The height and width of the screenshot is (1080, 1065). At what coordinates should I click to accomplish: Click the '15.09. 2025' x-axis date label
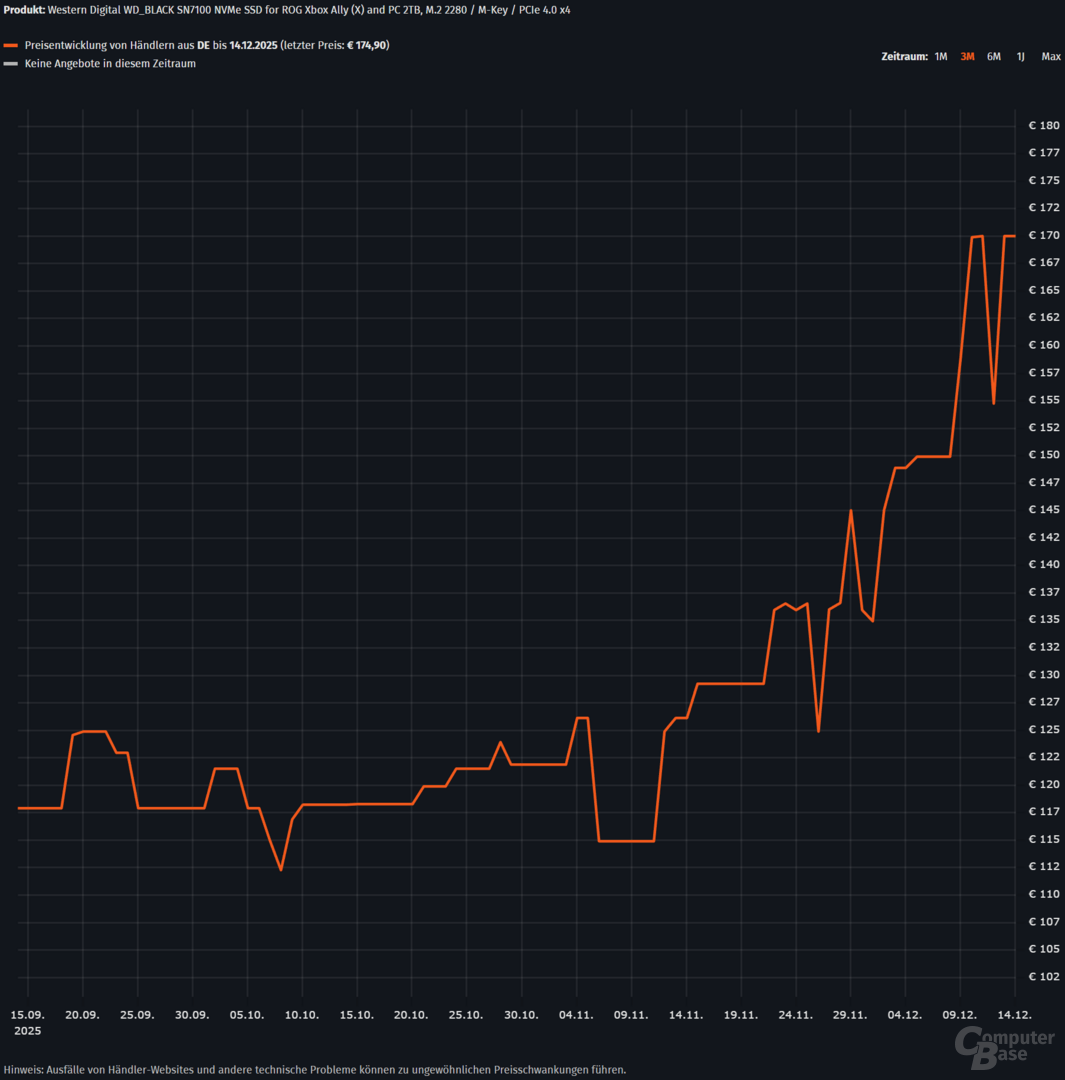point(28,1021)
